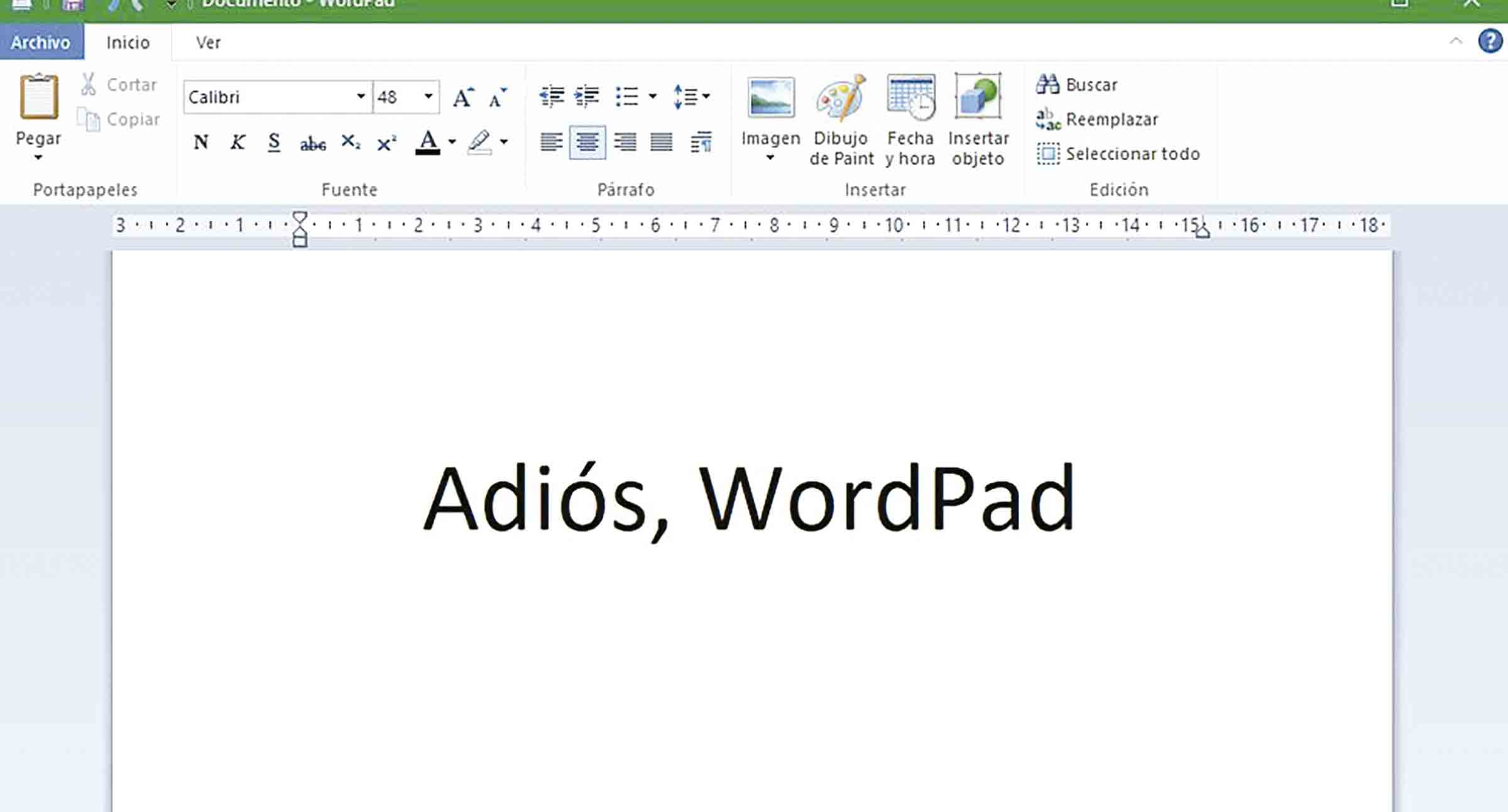Open the font family dropdown
Screen dimensions: 1508x812
coord(360,97)
